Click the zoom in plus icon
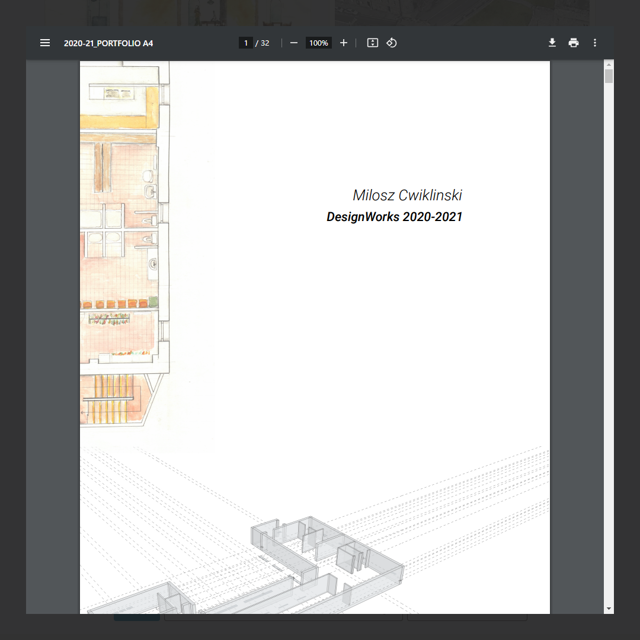The image size is (640, 640). click(x=344, y=43)
